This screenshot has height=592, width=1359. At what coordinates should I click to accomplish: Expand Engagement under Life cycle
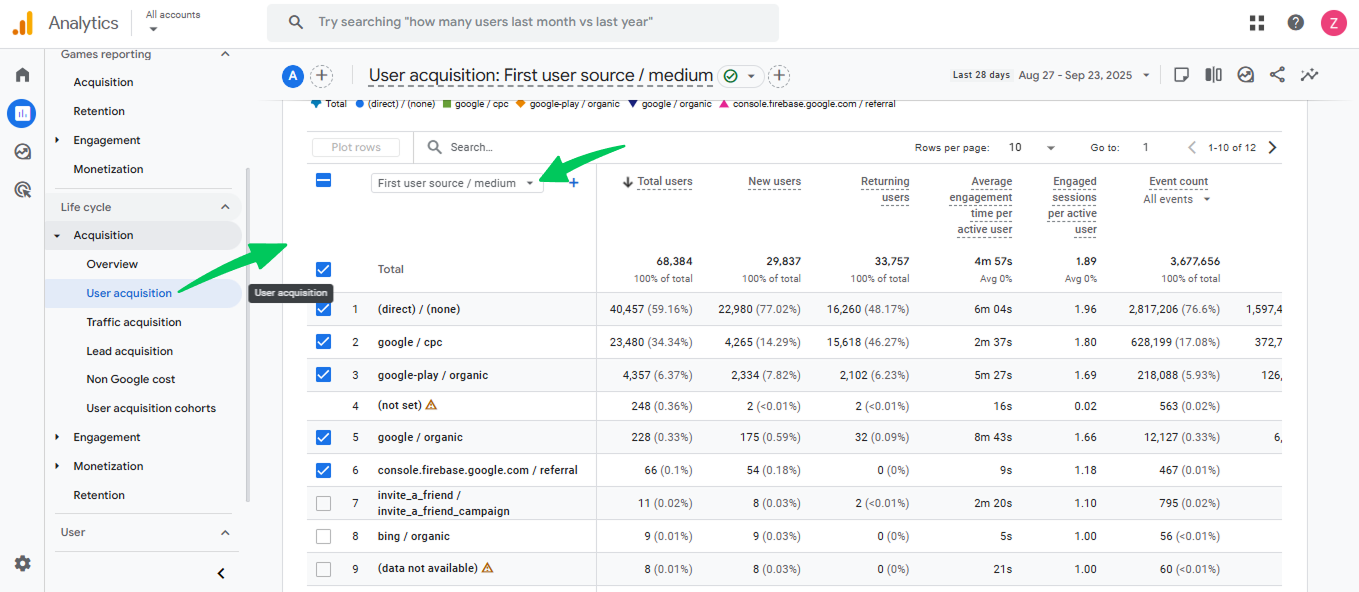coord(58,437)
